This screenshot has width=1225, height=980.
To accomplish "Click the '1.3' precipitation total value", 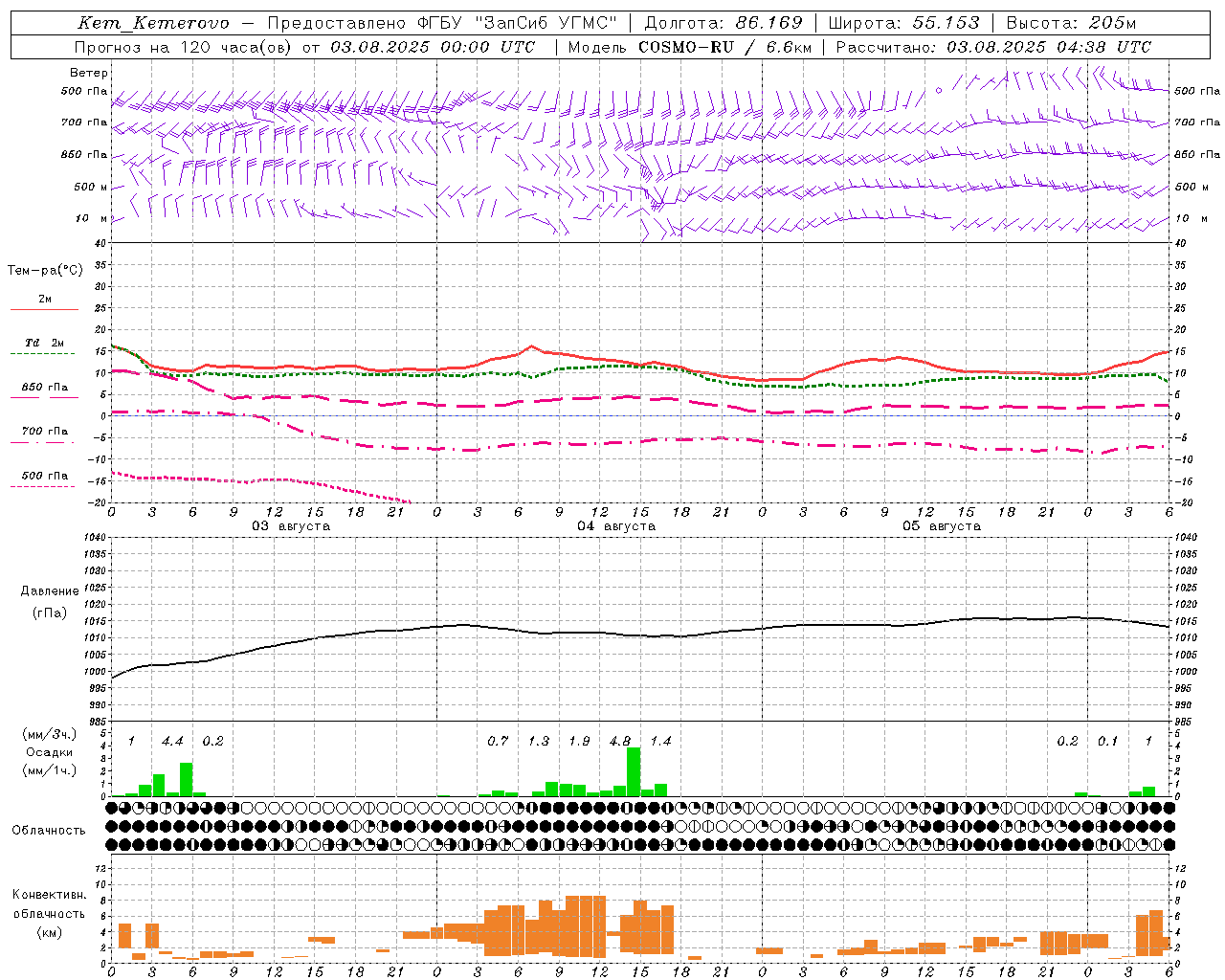I will tap(539, 741).
